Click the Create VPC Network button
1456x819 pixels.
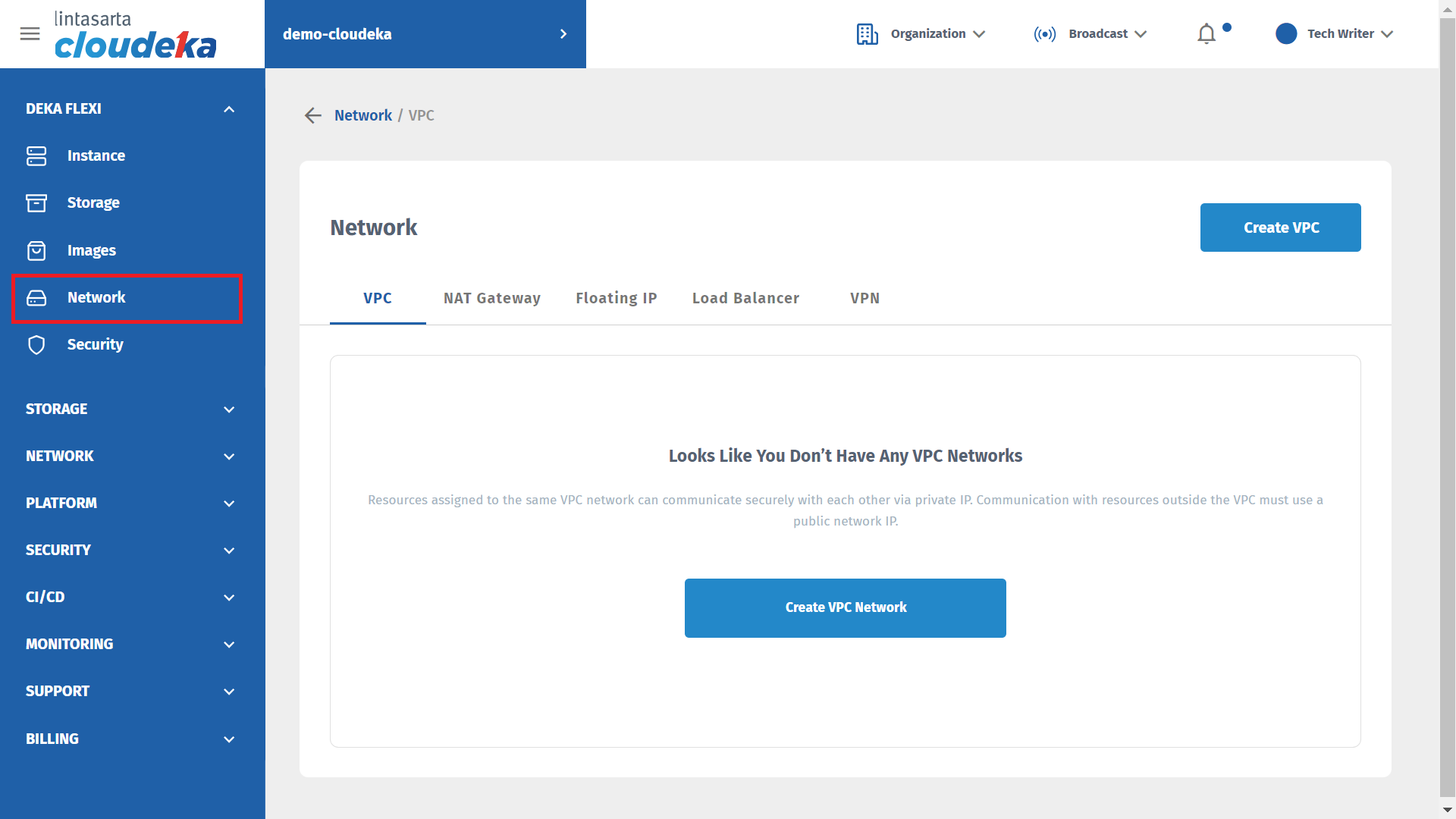point(845,607)
